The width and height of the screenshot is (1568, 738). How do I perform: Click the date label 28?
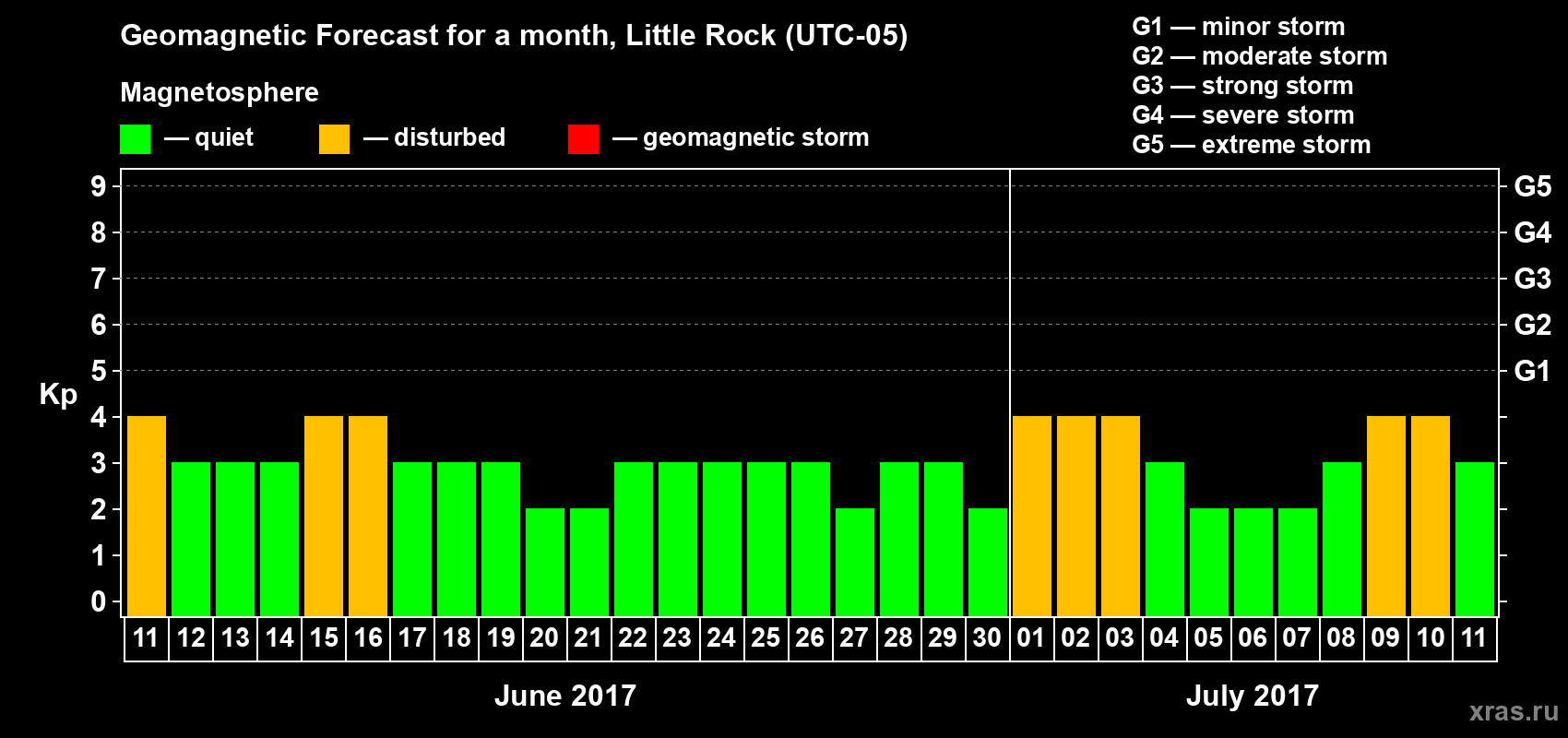click(x=898, y=638)
